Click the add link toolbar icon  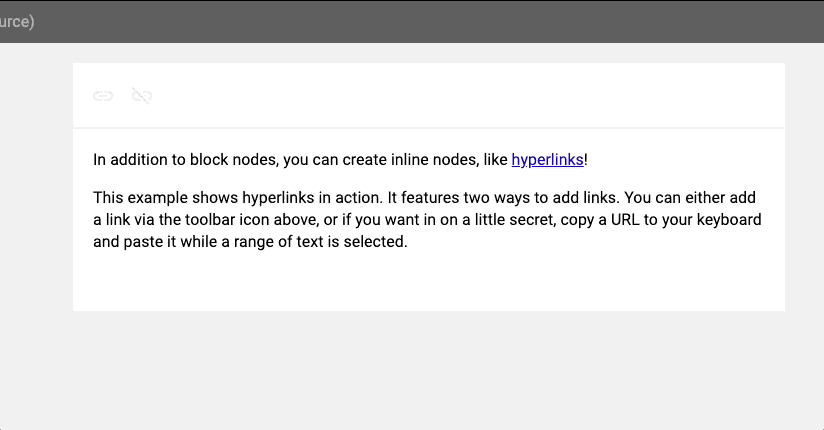coord(103,96)
